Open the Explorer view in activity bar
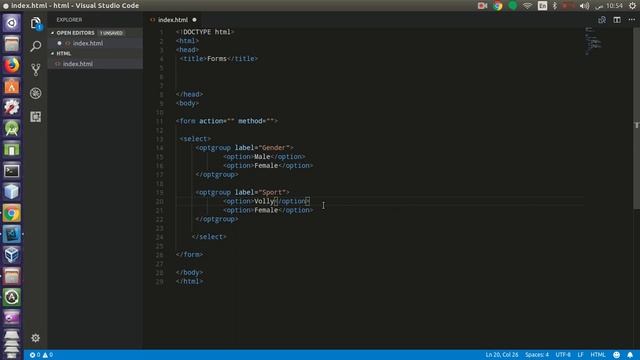The image size is (640, 360). [36, 23]
